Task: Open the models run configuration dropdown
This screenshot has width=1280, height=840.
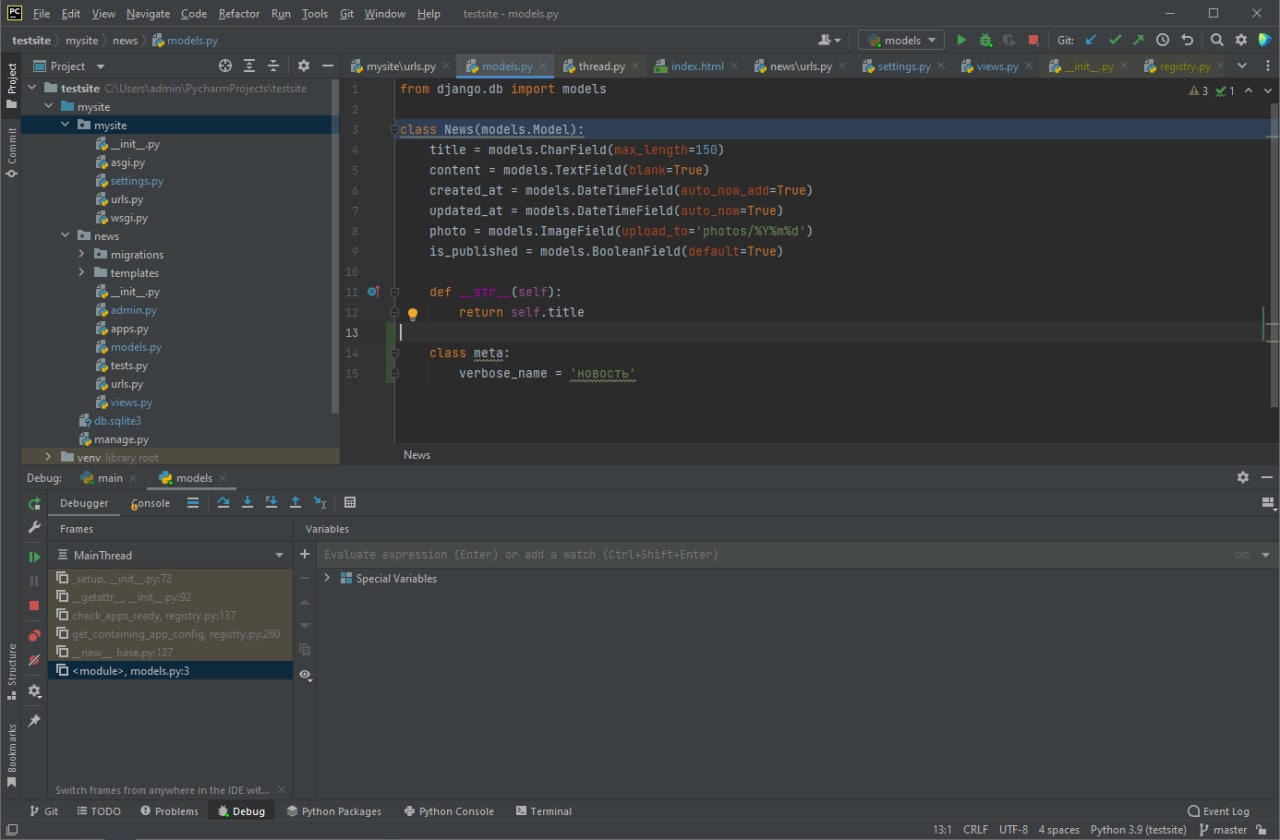Action: (x=901, y=40)
